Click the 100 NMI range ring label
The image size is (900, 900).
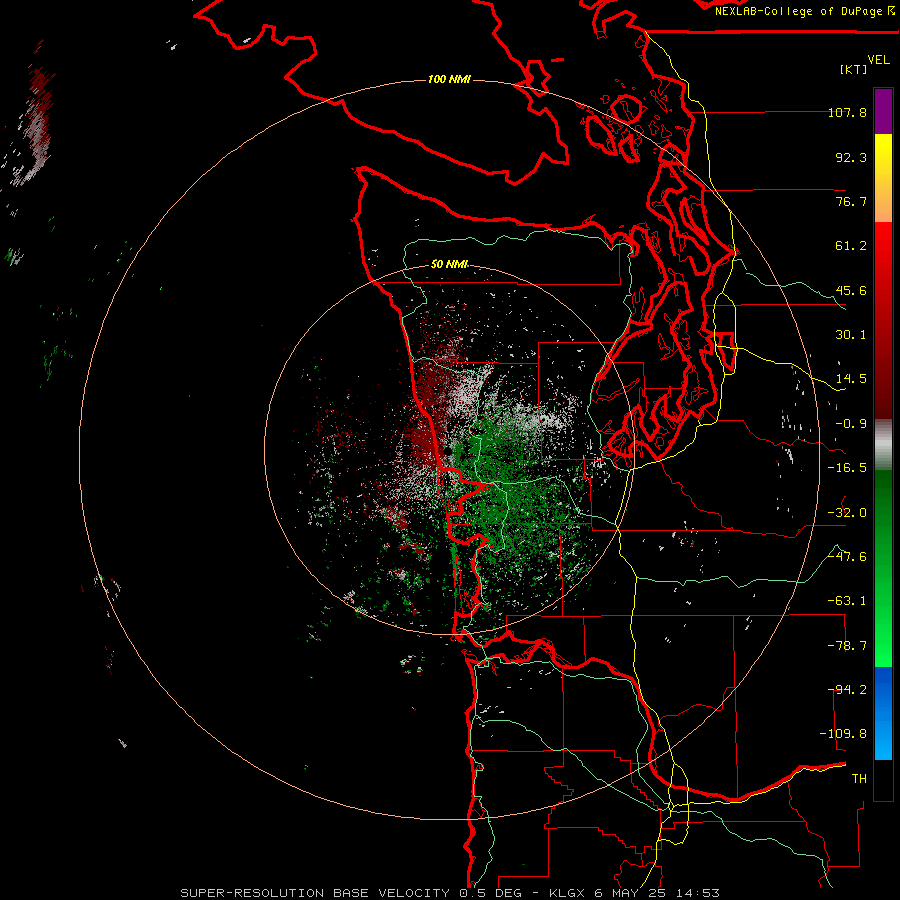tap(449, 79)
